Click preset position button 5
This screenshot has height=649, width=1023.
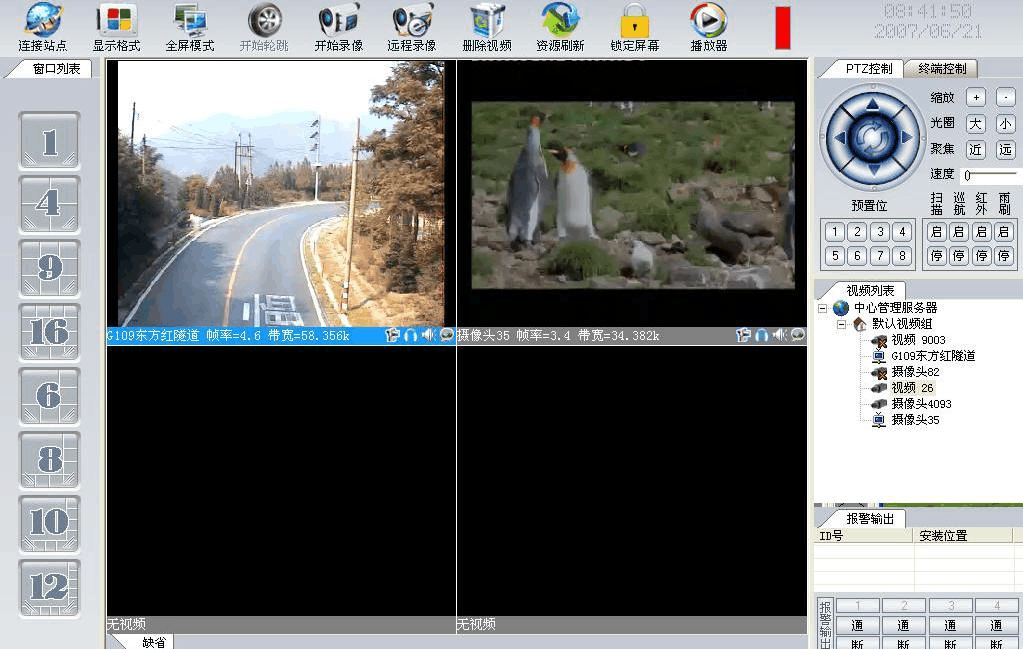coord(834,256)
